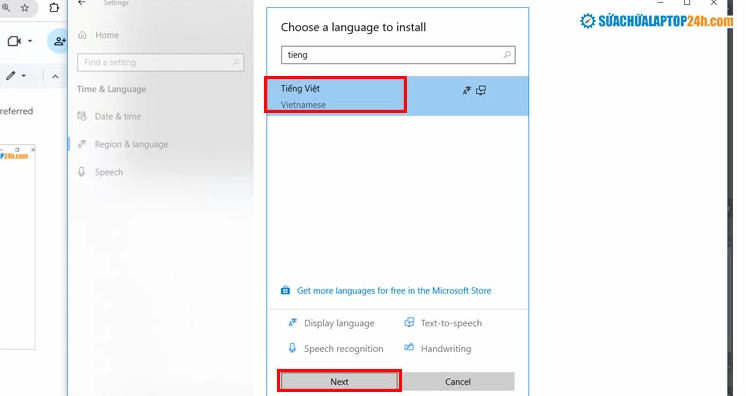Click the Settings back arrow
Screen dimensions: 746x396
[x=82, y=2]
